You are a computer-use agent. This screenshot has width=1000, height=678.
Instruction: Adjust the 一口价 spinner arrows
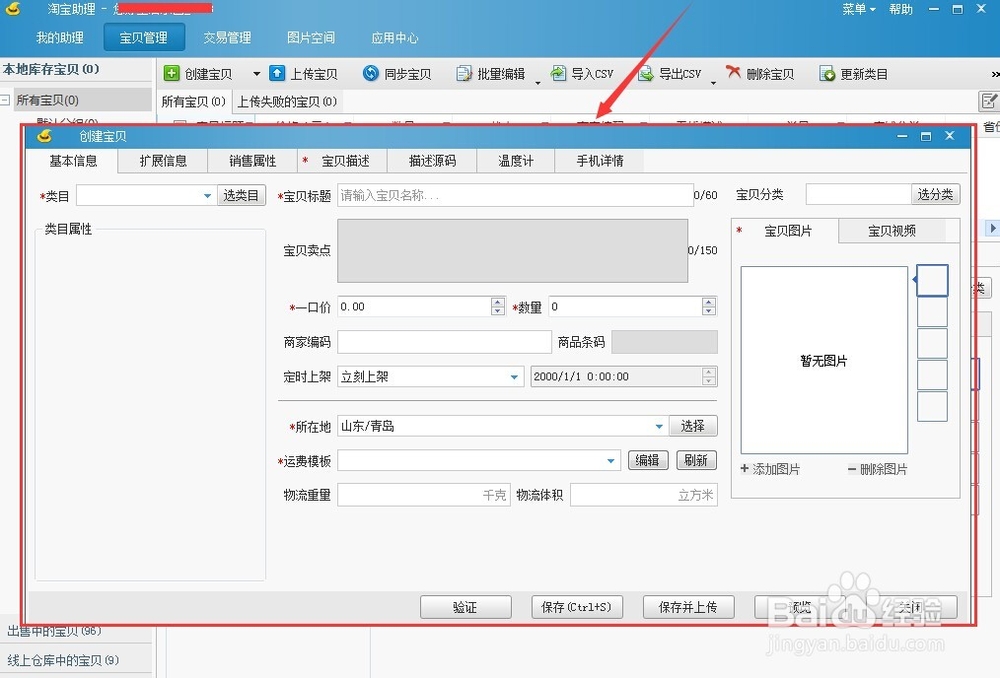coord(498,307)
